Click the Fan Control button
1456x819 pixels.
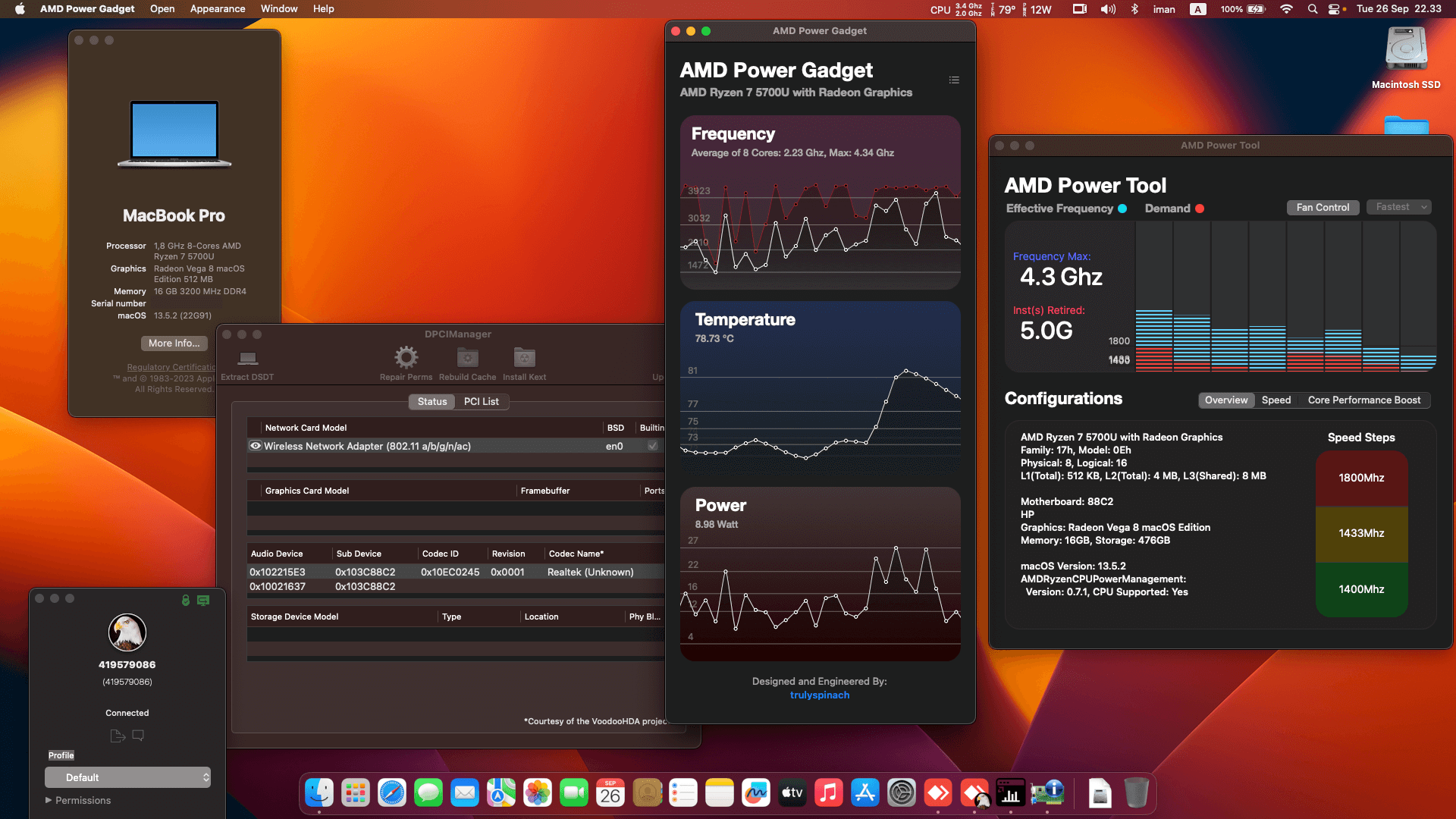pyautogui.click(x=1323, y=207)
